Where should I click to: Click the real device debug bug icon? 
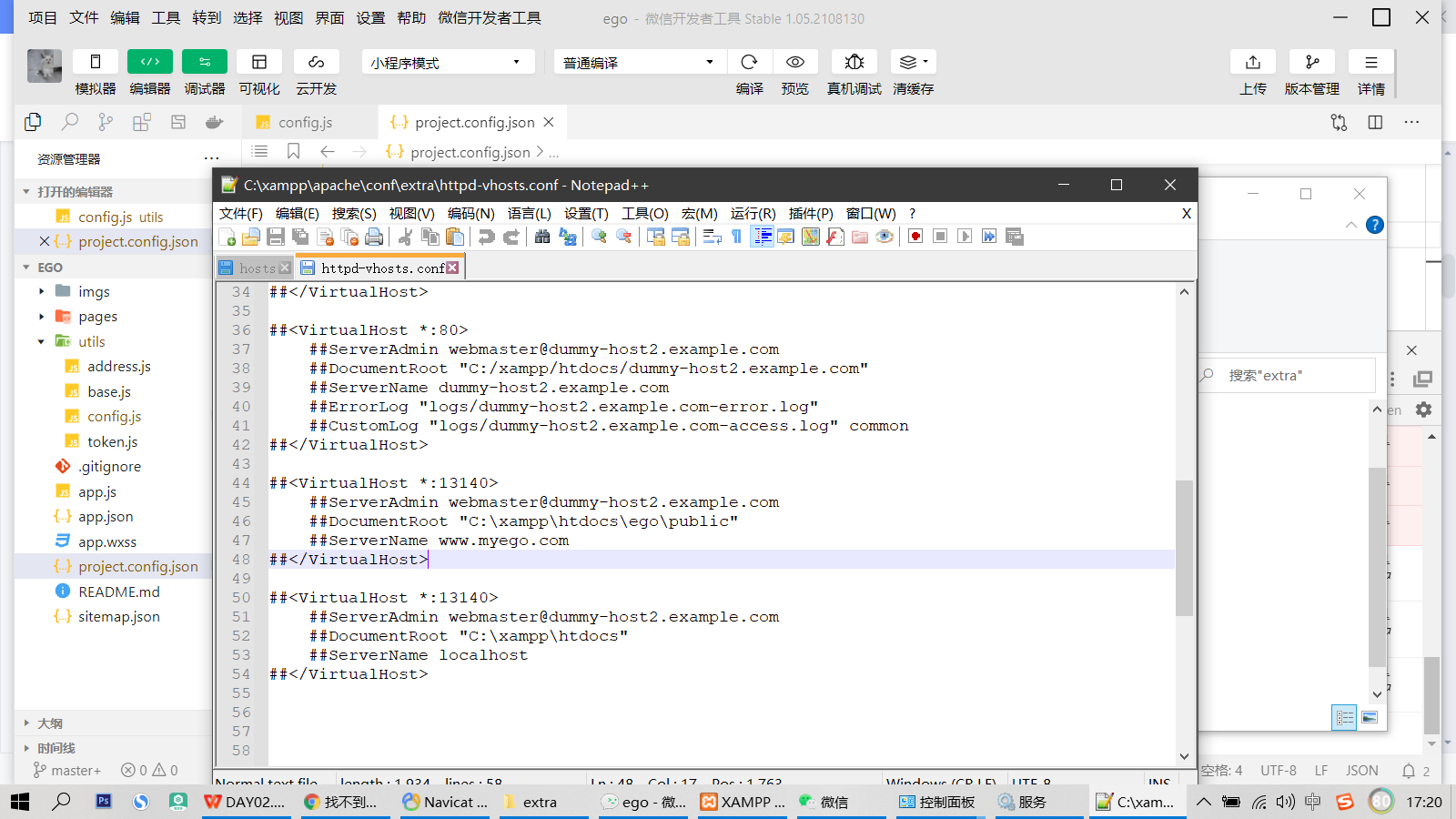[854, 62]
